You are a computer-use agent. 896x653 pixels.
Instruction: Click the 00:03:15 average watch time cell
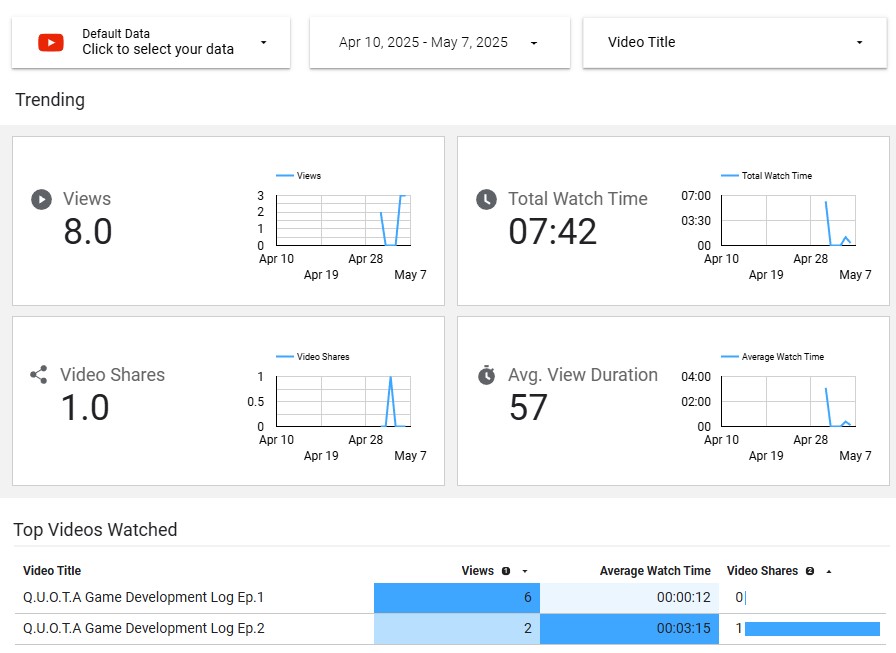coord(683,629)
